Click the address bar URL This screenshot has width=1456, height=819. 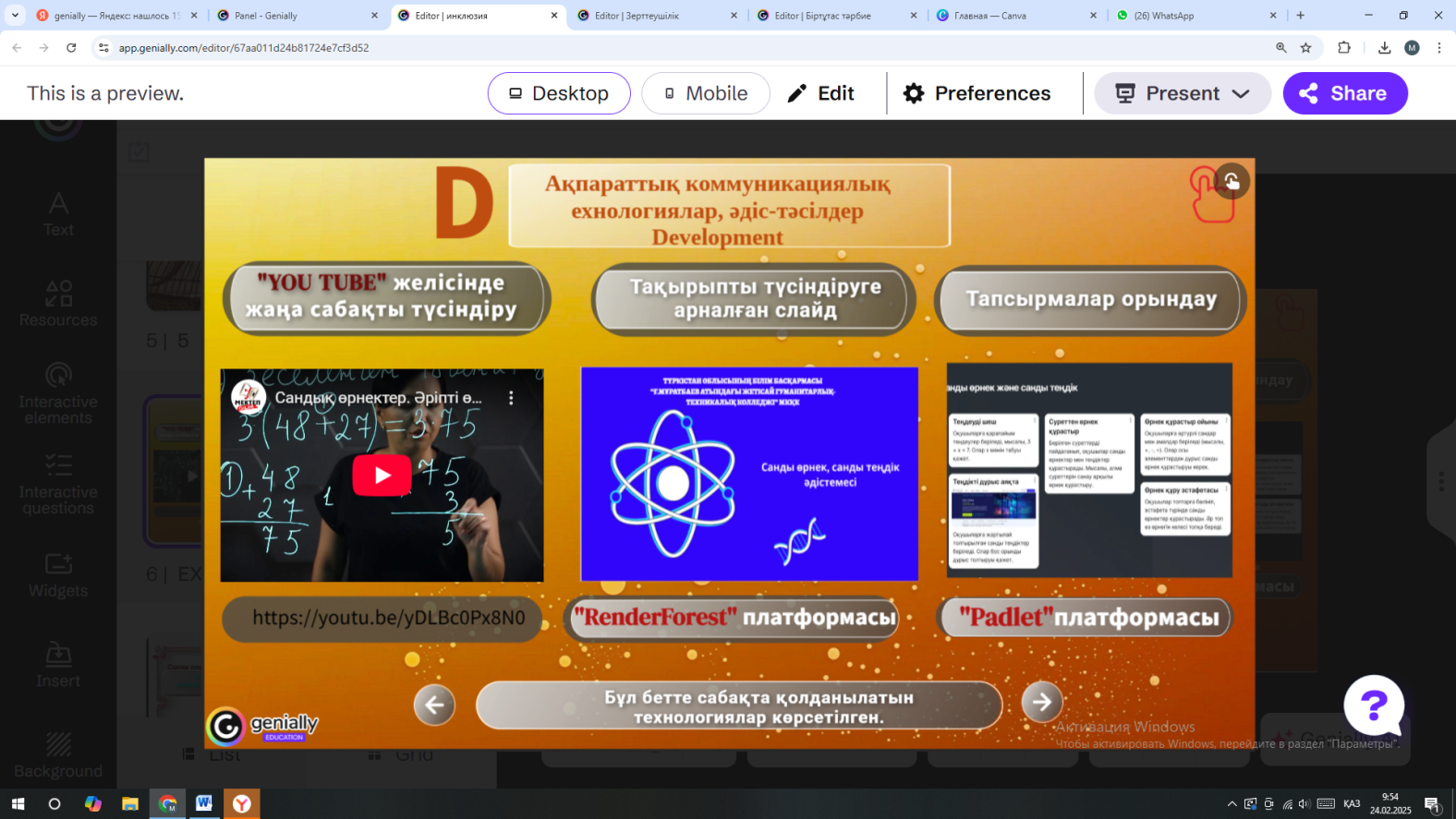[x=244, y=48]
